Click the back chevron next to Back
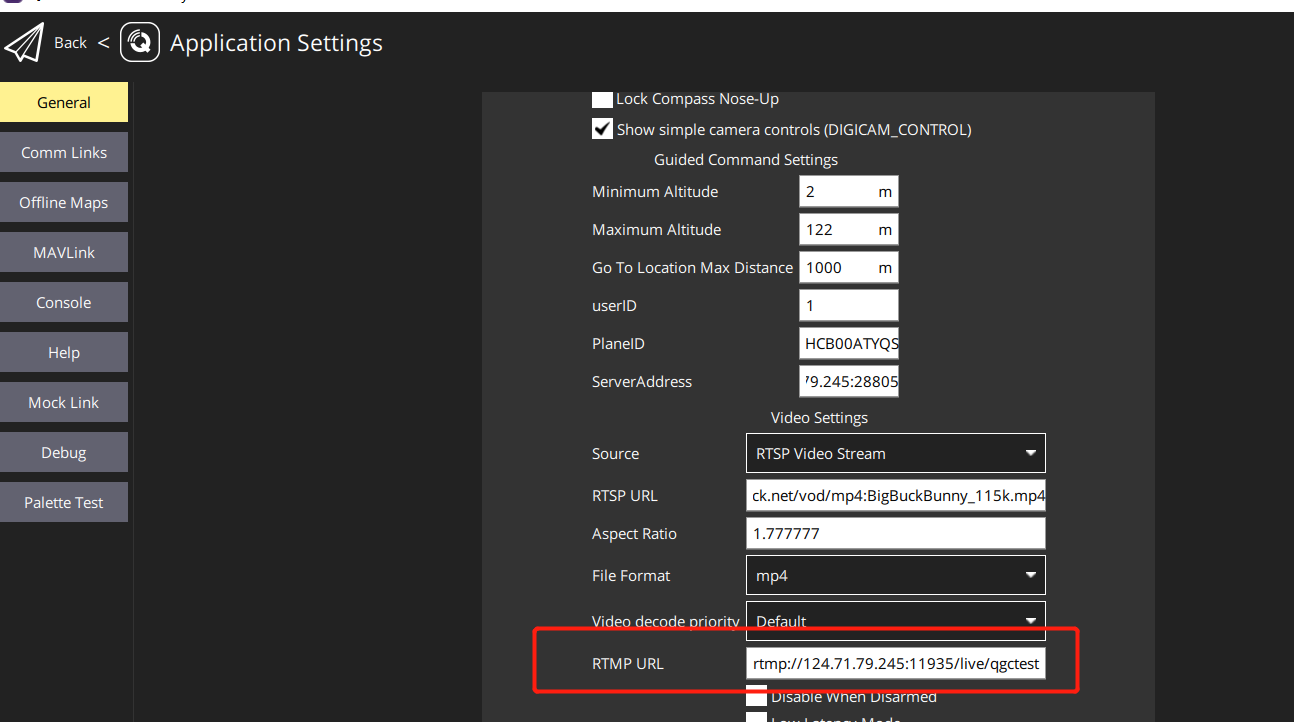Viewport: 1294px width, 722px height. point(103,42)
